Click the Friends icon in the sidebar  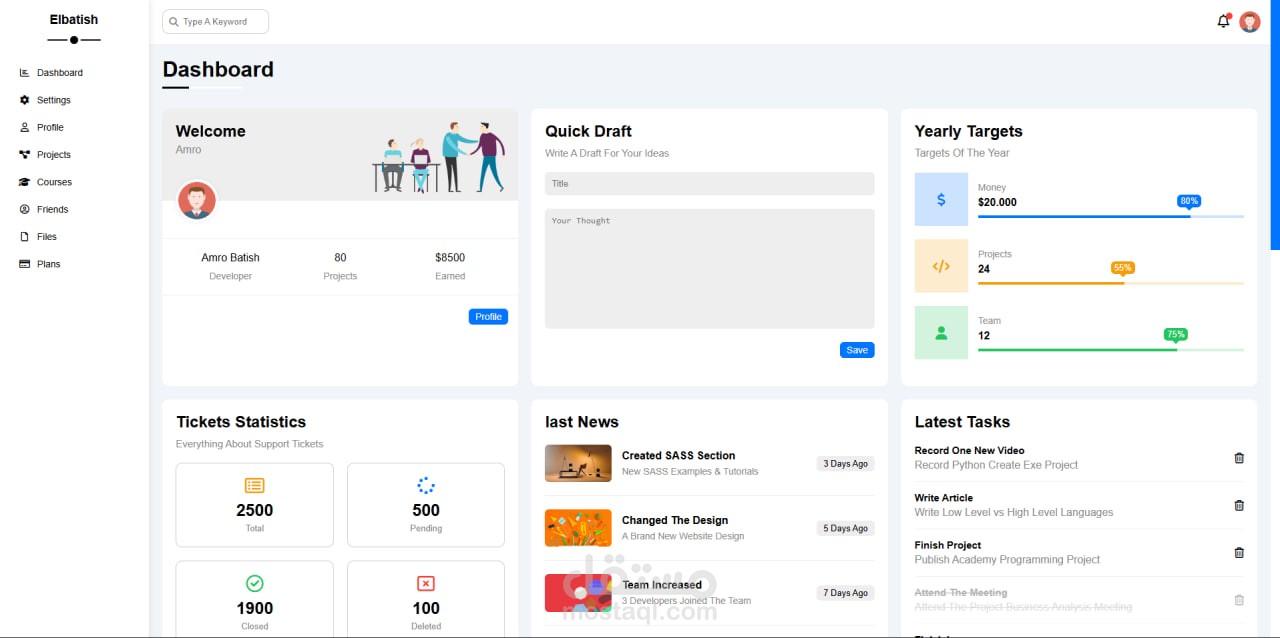(x=23, y=209)
